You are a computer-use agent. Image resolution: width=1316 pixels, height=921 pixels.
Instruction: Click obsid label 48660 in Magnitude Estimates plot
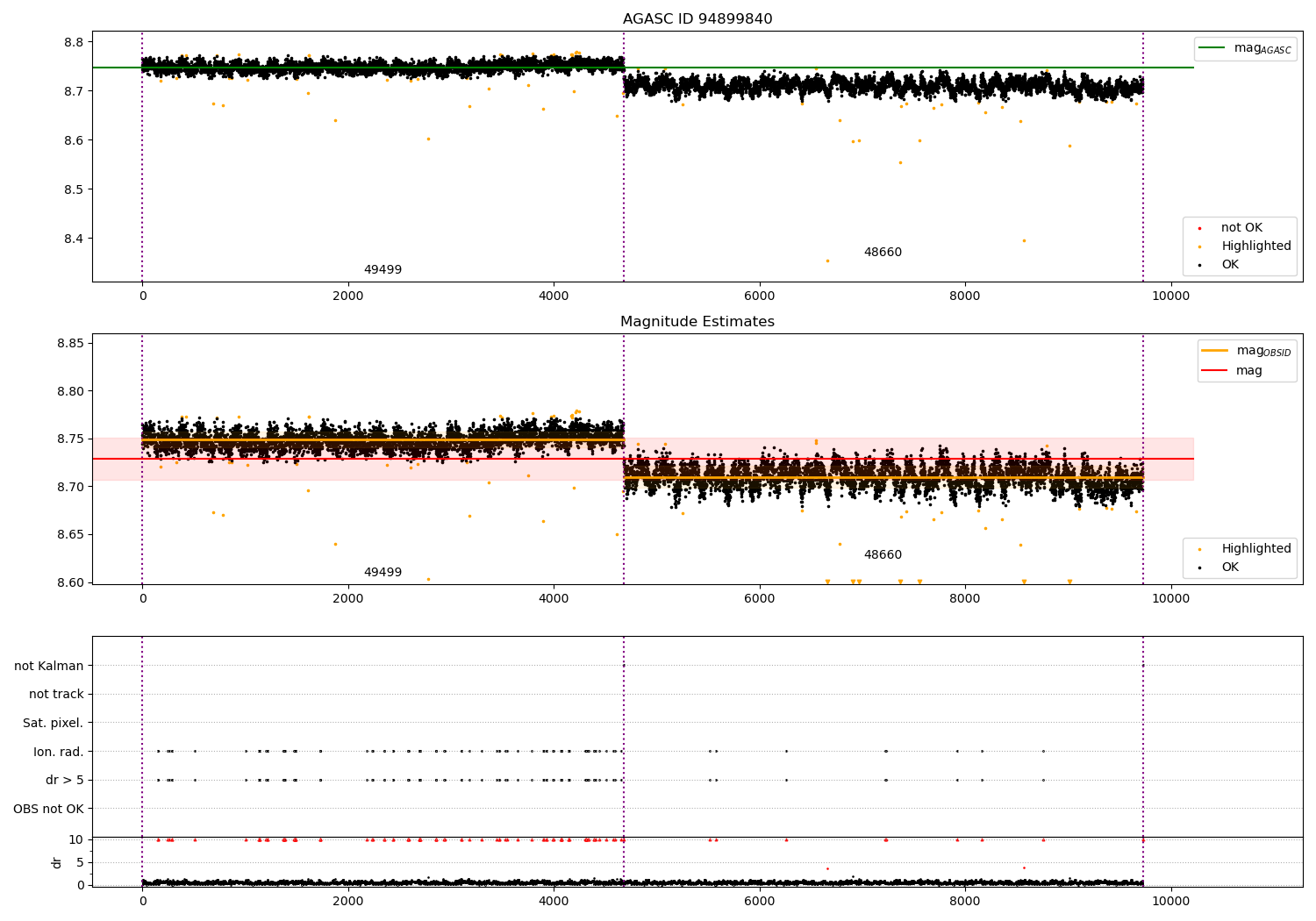tap(883, 555)
